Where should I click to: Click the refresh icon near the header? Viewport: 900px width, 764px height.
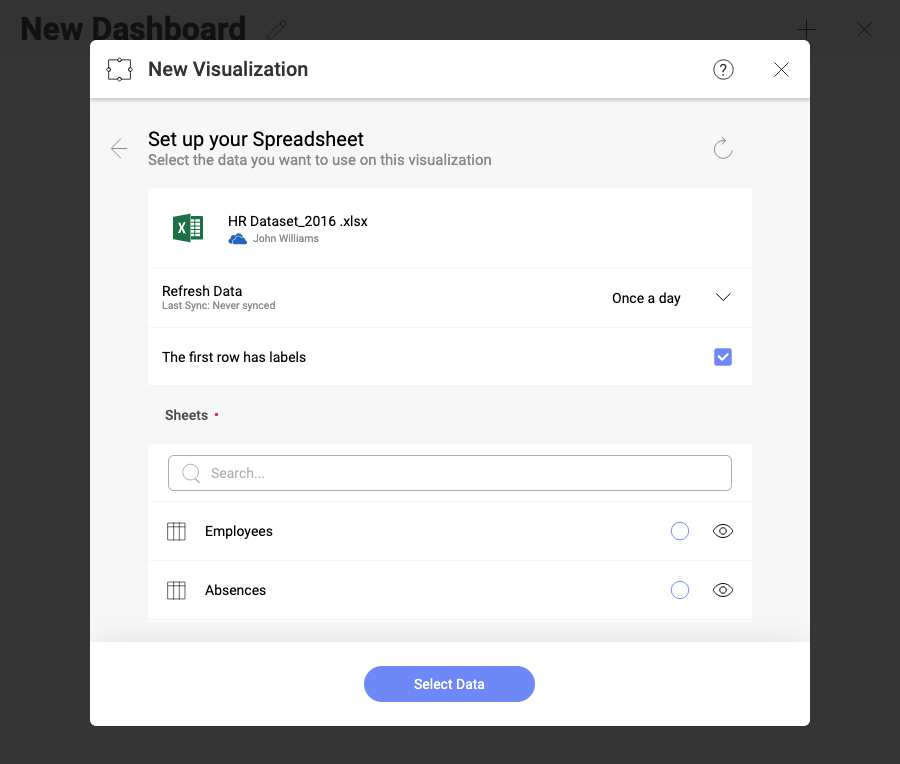click(723, 149)
